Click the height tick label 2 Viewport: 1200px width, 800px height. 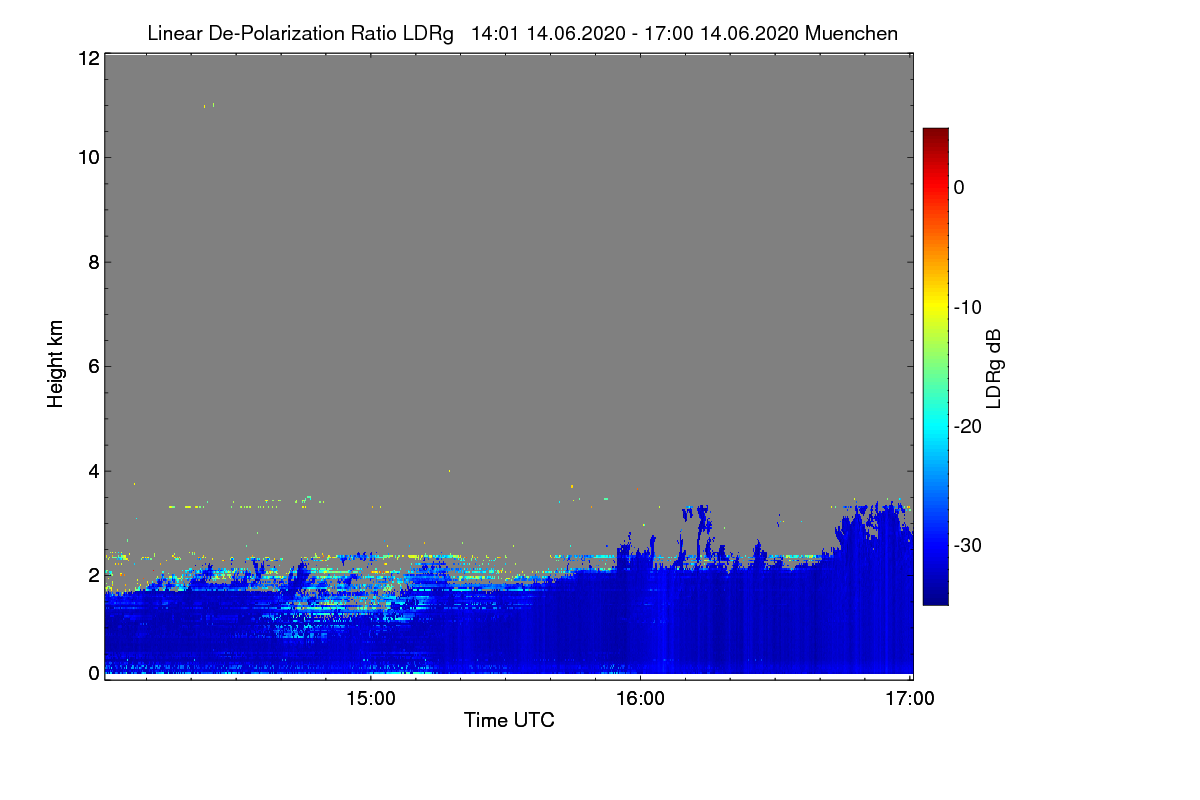coord(92,575)
